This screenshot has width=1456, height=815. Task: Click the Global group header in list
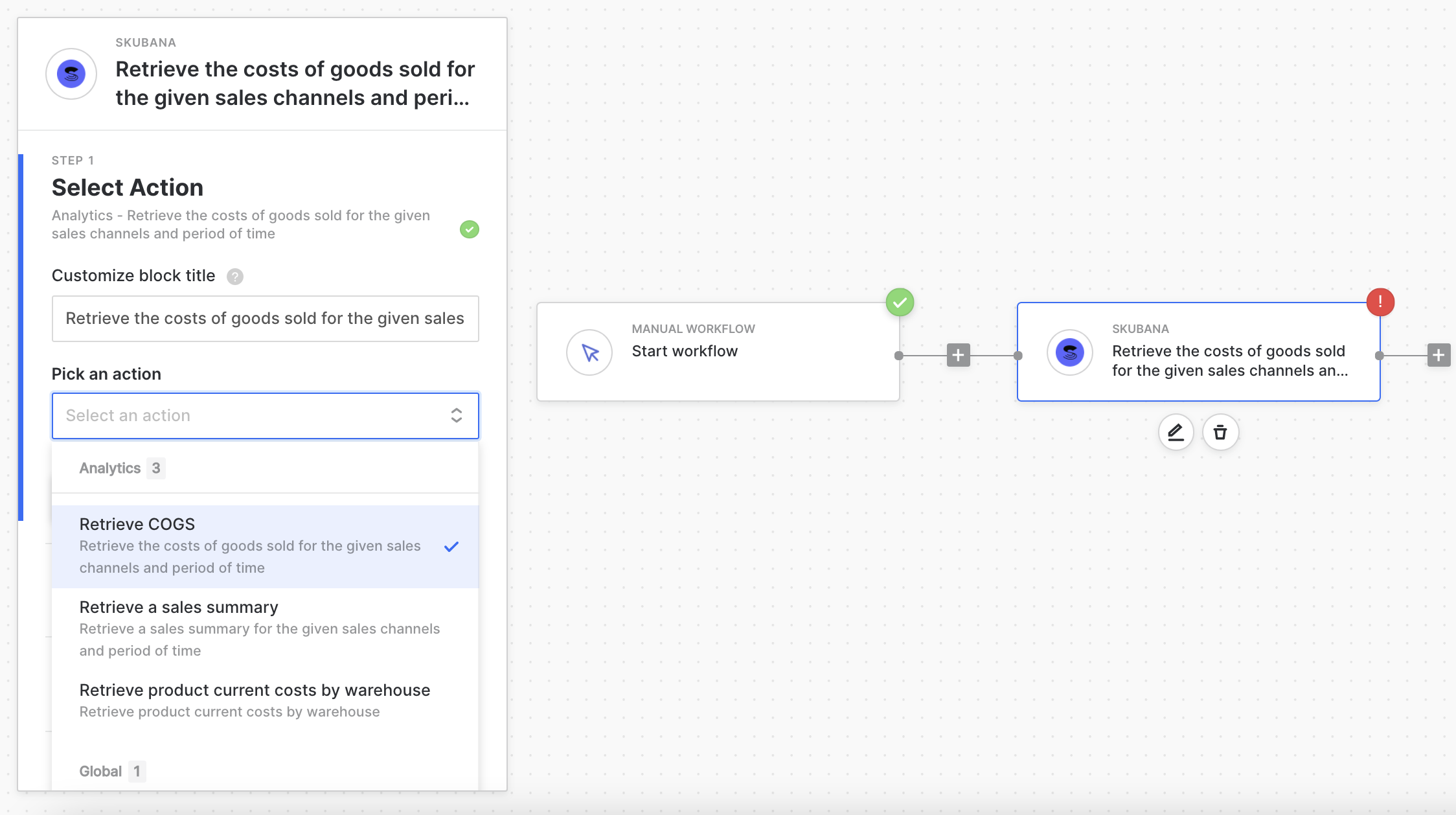point(101,771)
